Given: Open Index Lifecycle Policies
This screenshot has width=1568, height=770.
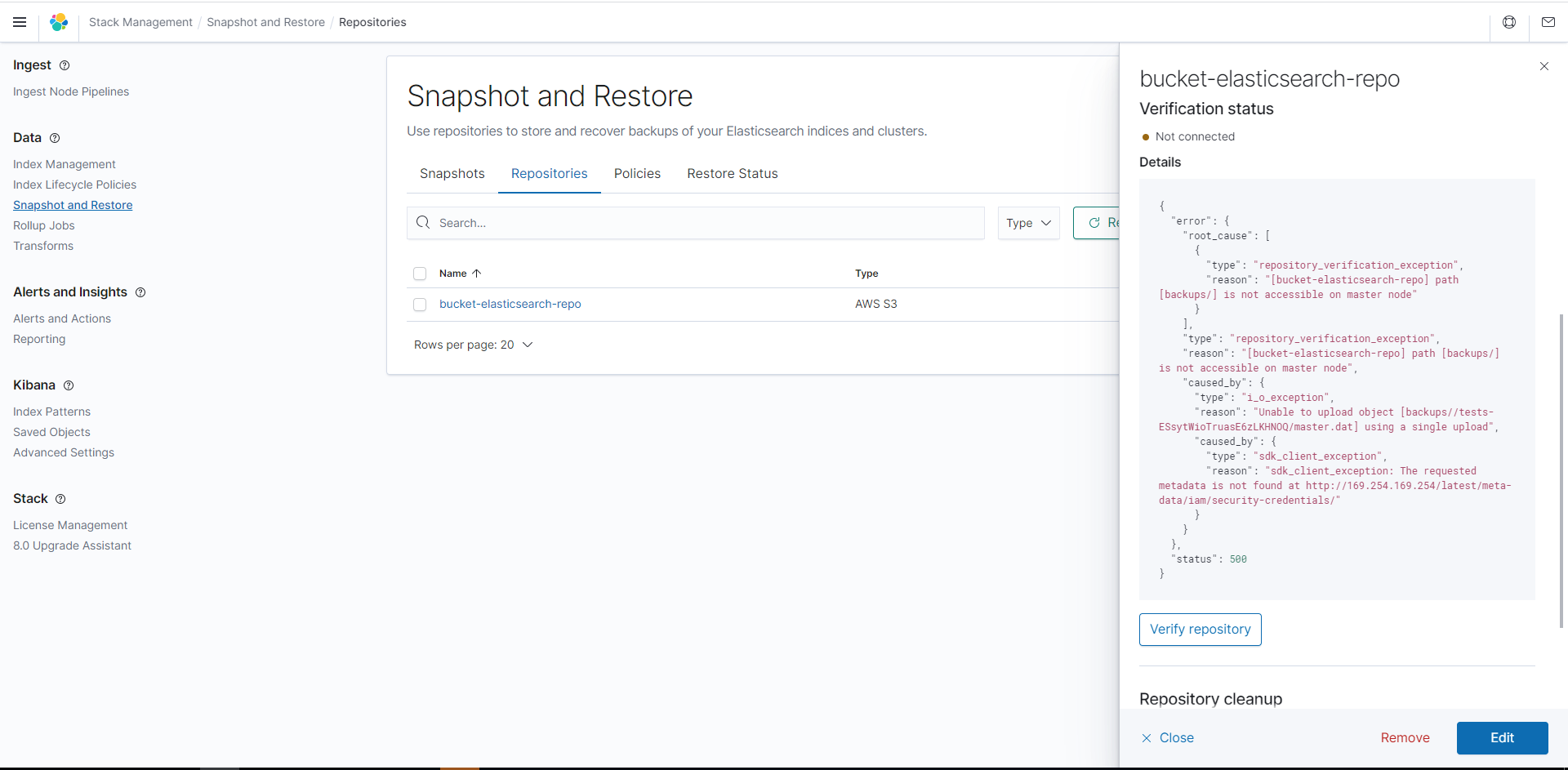Looking at the screenshot, I should click(x=75, y=185).
